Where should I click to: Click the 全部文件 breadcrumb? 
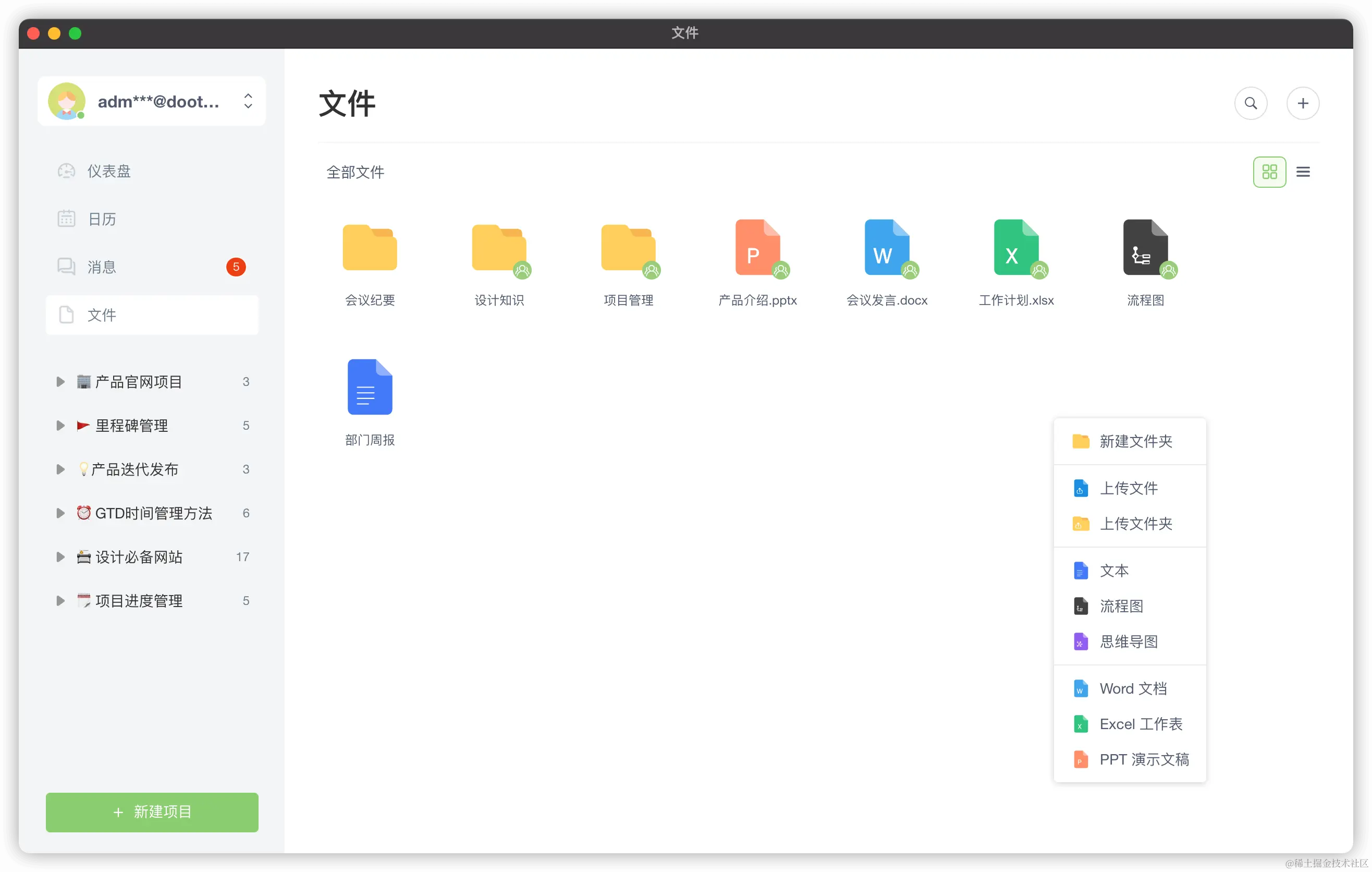(x=355, y=172)
